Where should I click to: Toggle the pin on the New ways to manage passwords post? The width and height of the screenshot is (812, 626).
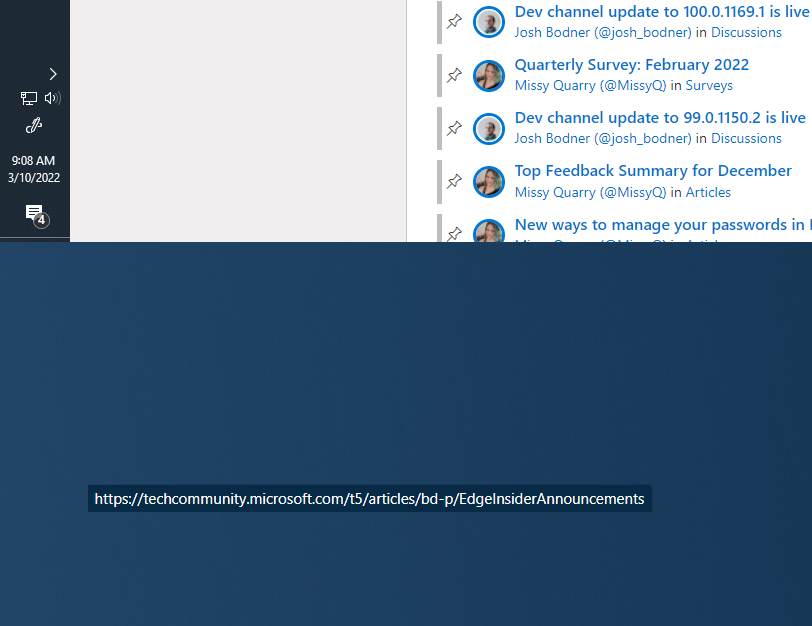coord(454,230)
